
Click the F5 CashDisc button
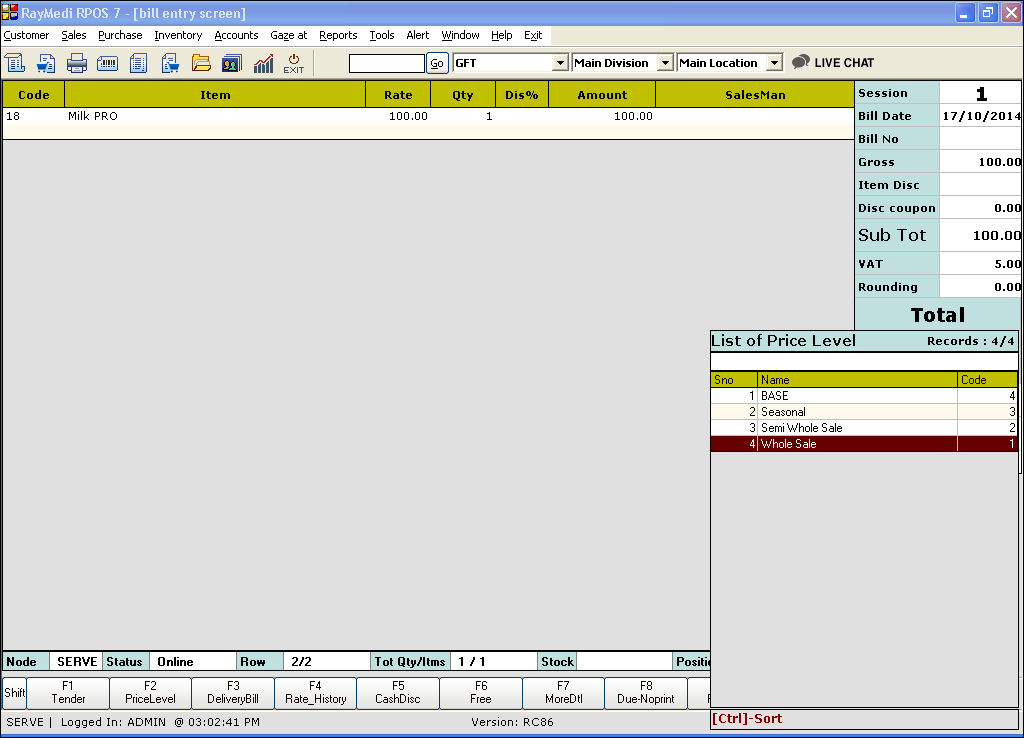398,693
